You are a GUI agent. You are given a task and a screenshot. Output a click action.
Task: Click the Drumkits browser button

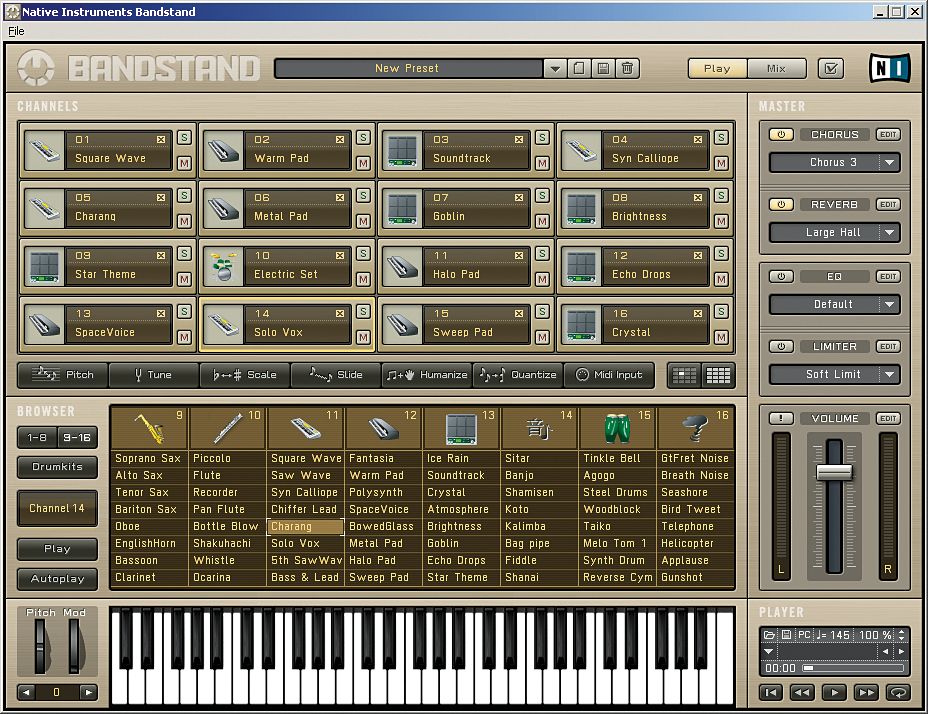coord(57,467)
